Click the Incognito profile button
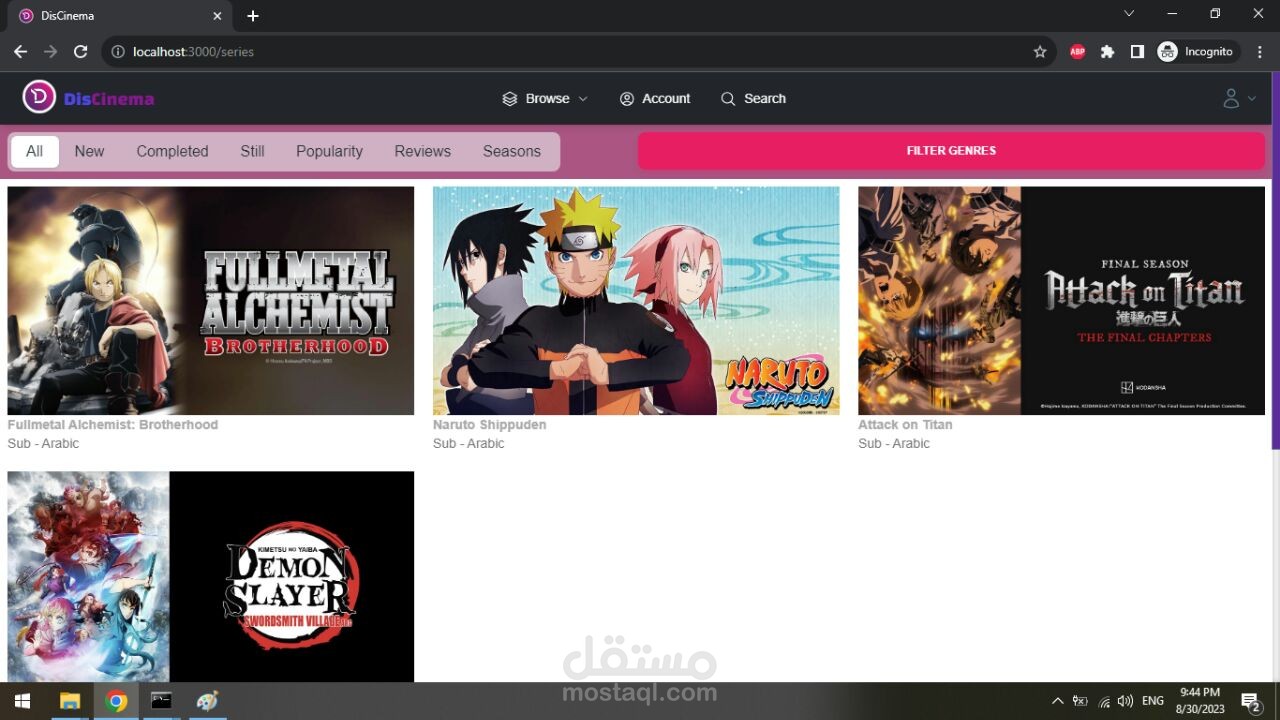This screenshot has height=720, width=1280. click(x=1197, y=51)
